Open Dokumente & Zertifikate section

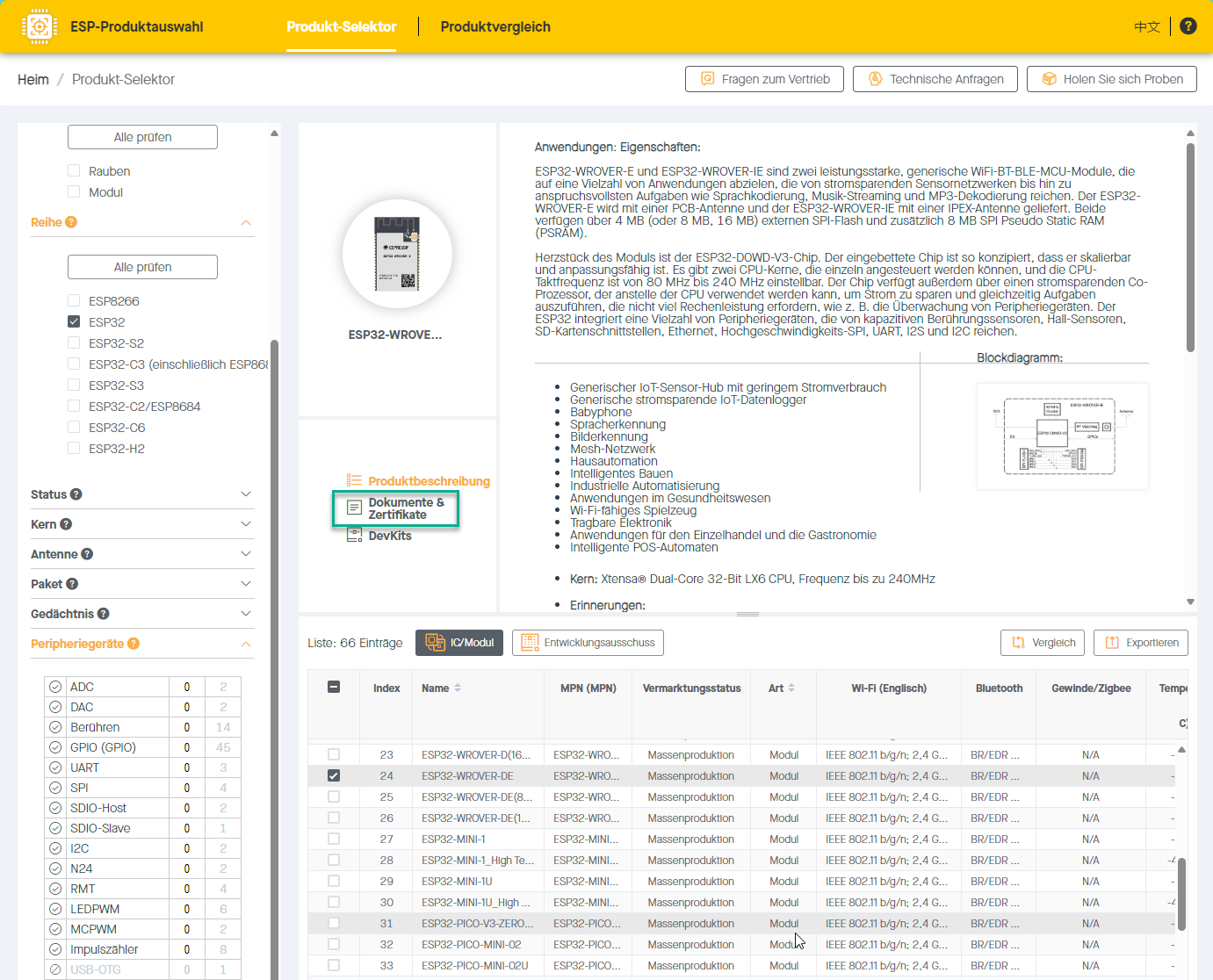point(397,508)
